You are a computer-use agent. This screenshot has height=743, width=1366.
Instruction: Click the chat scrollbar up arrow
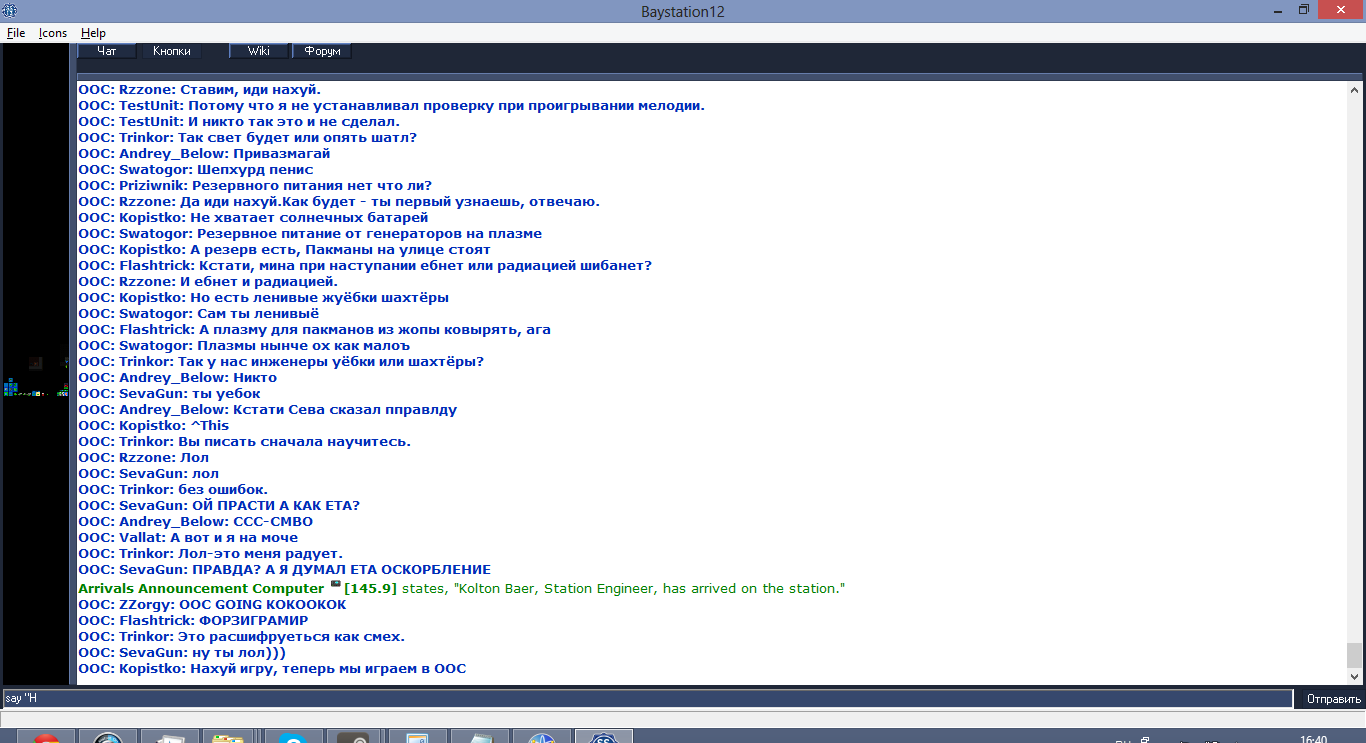(1354, 89)
